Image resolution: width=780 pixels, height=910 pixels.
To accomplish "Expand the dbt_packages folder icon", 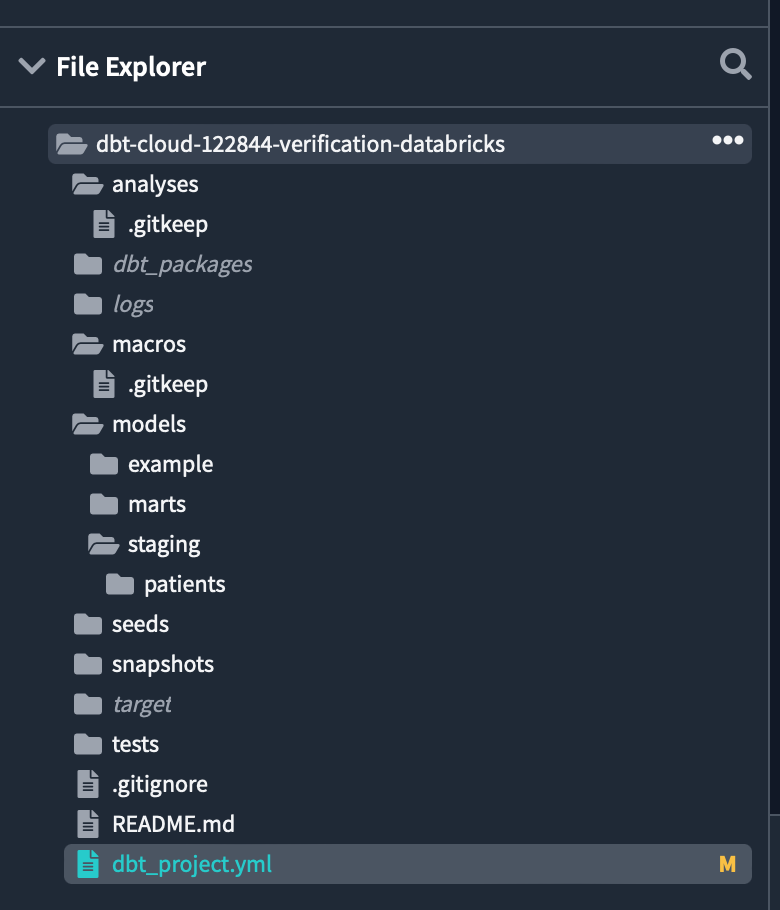I will pos(88,265).
